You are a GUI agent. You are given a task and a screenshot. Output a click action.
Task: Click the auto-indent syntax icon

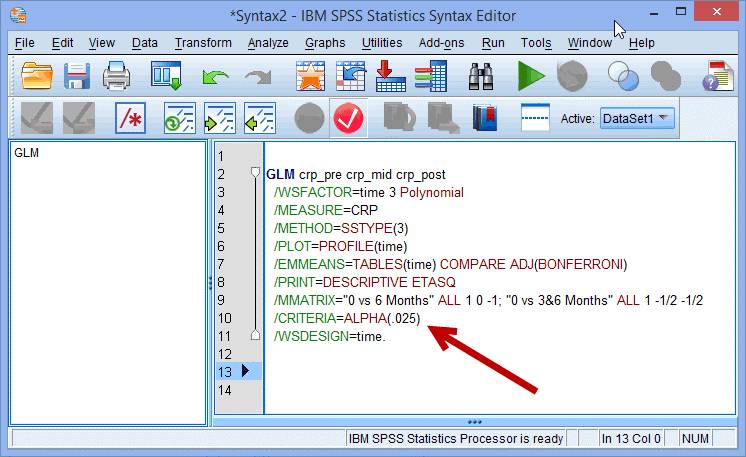(179, 118)
